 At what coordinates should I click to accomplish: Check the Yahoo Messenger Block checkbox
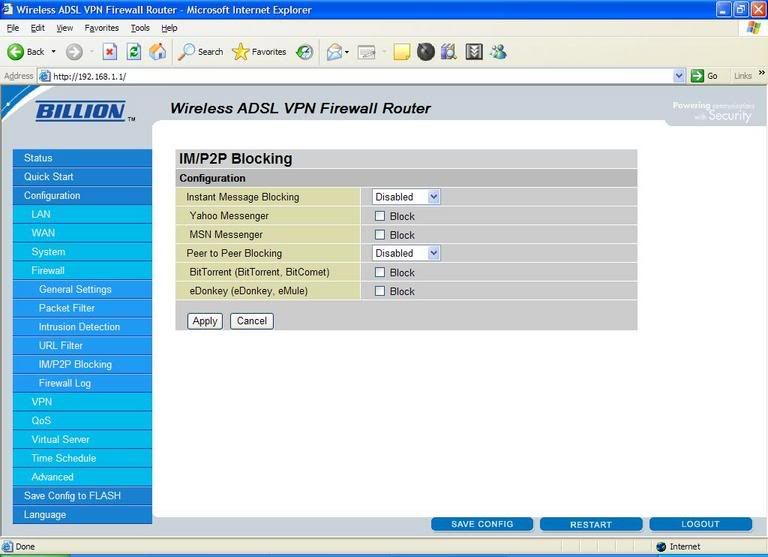[x=380, y=216]
